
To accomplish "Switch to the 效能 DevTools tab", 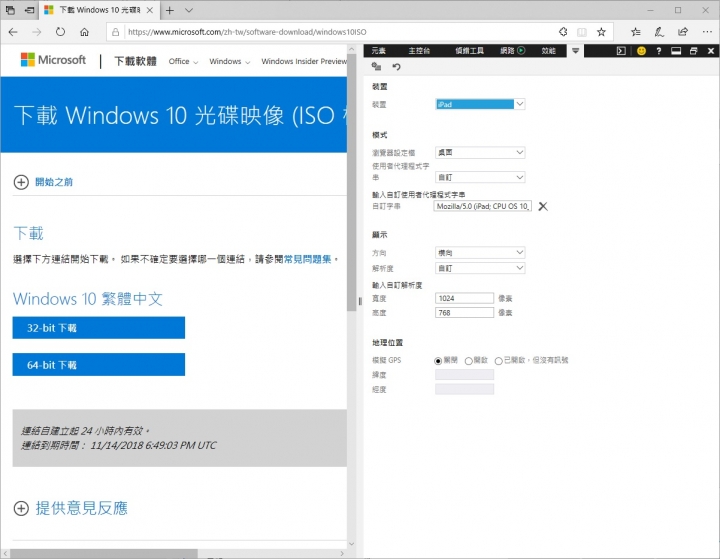I will pos(548,51).
